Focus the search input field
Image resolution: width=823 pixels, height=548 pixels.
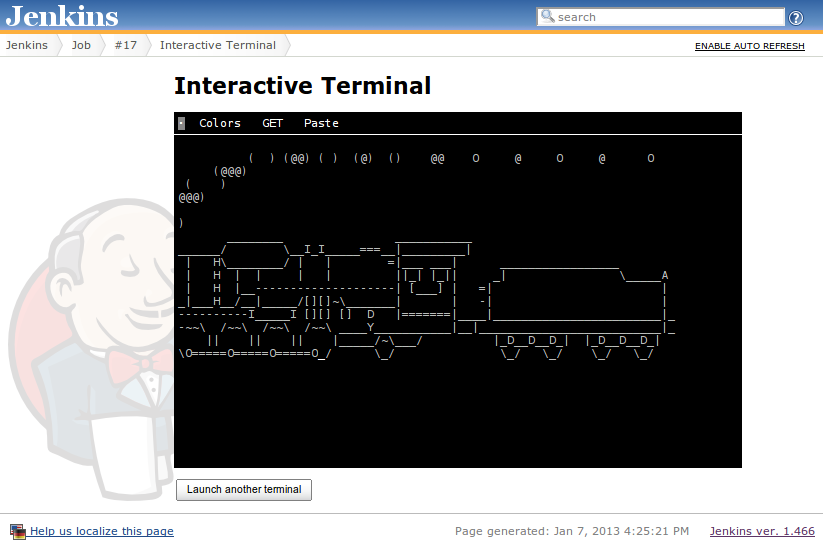click(x=660, y=17)
